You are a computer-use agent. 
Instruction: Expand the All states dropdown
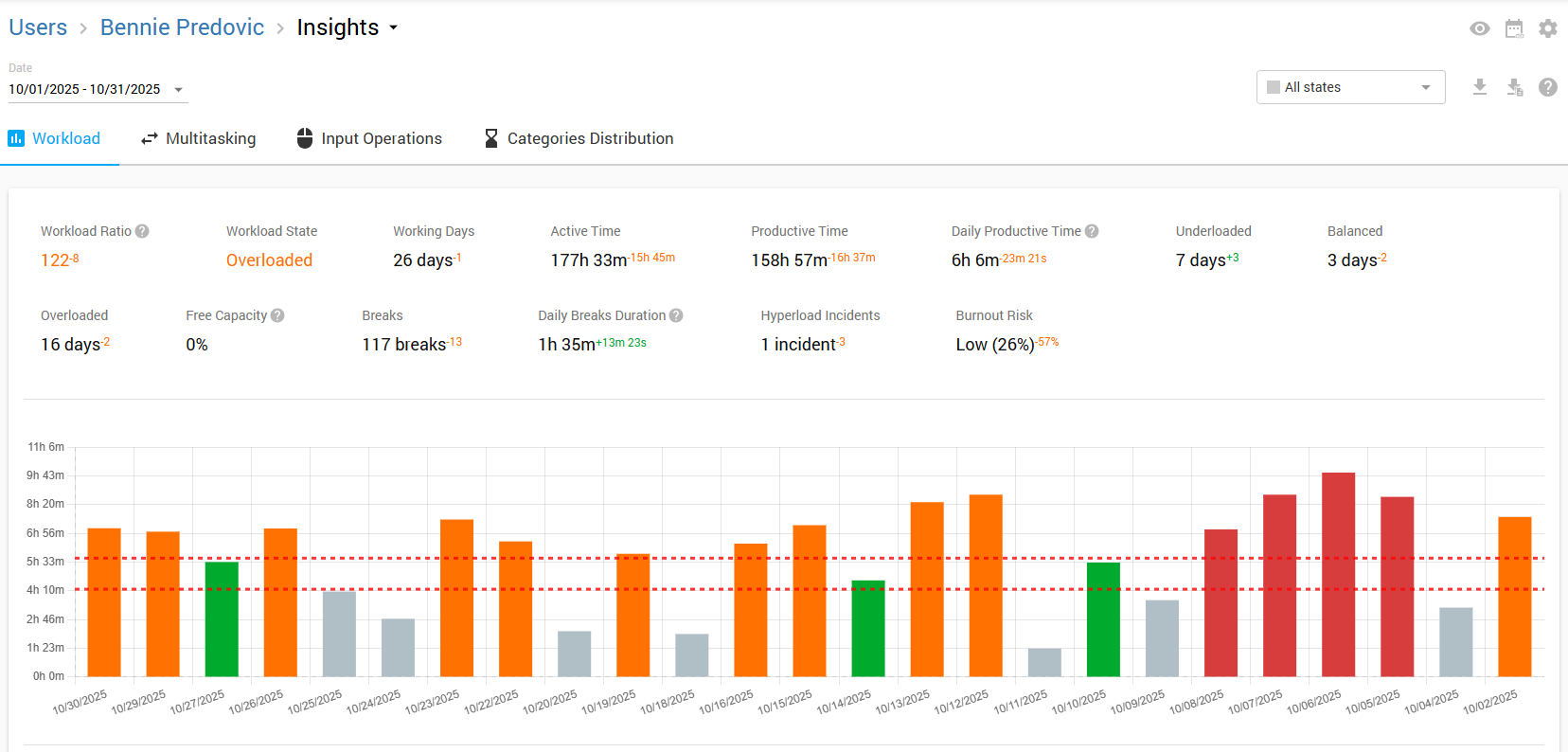tap(1425, 87)
